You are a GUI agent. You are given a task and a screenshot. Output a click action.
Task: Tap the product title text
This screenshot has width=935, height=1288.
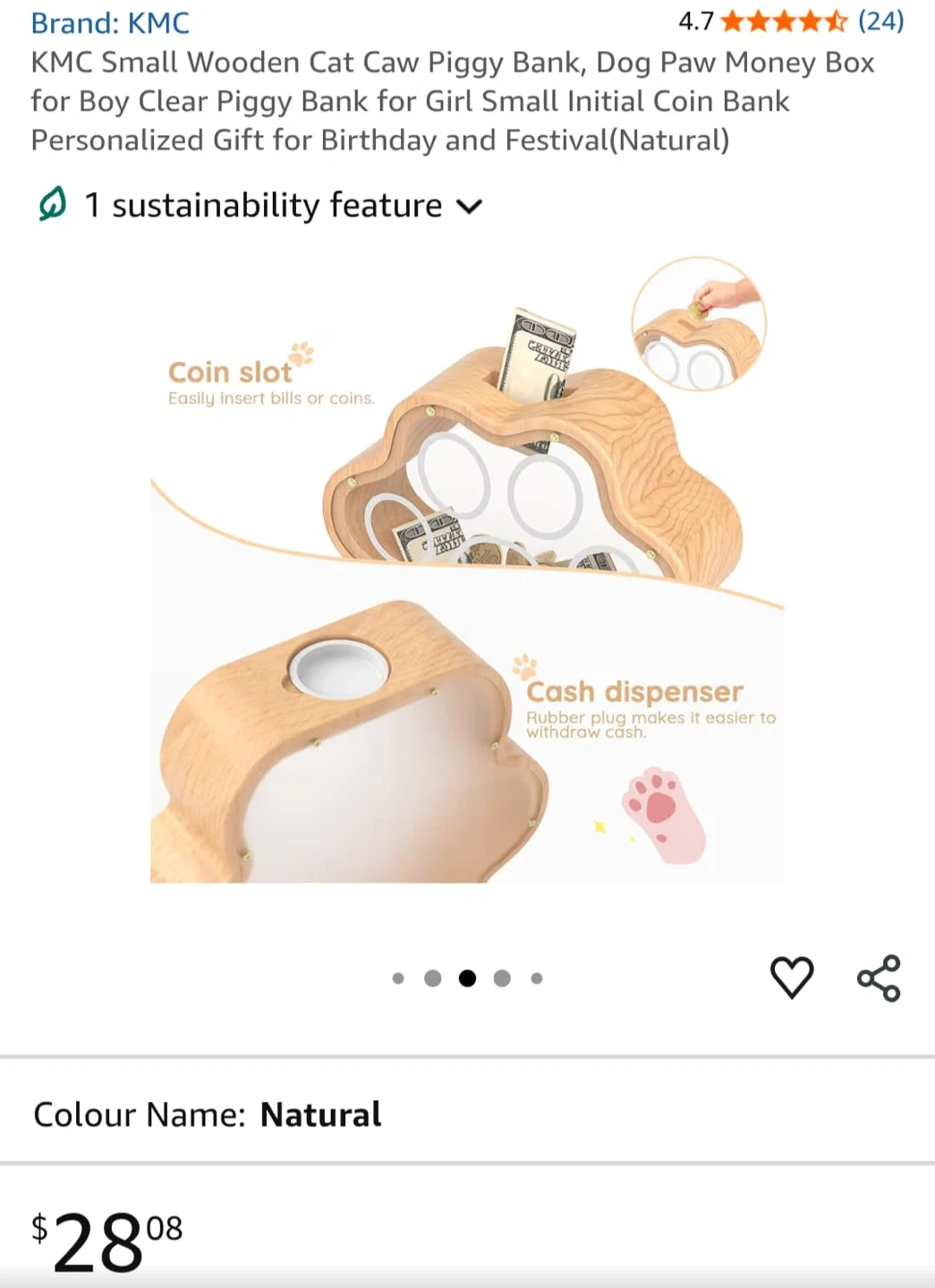tap(453, 101)
